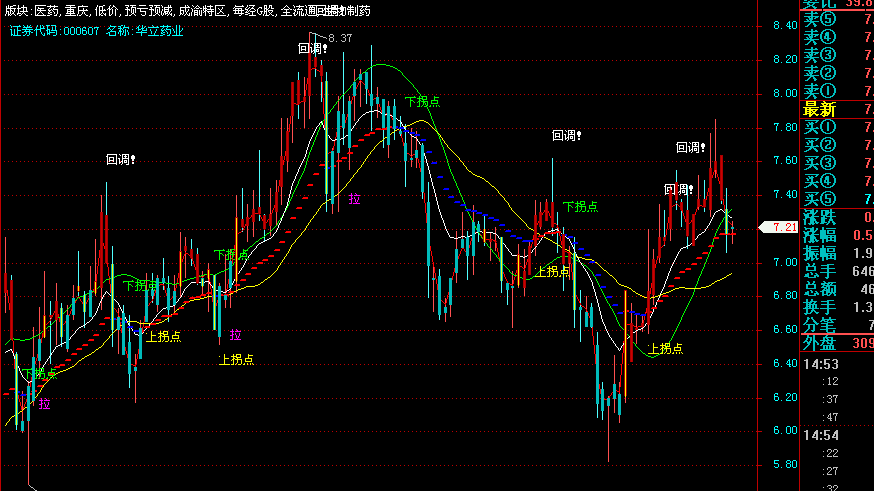Select the 证券代码:000607 stock code label
This screenshot has width=874, height=491.
pyautogui.click(x=54, y=31)
